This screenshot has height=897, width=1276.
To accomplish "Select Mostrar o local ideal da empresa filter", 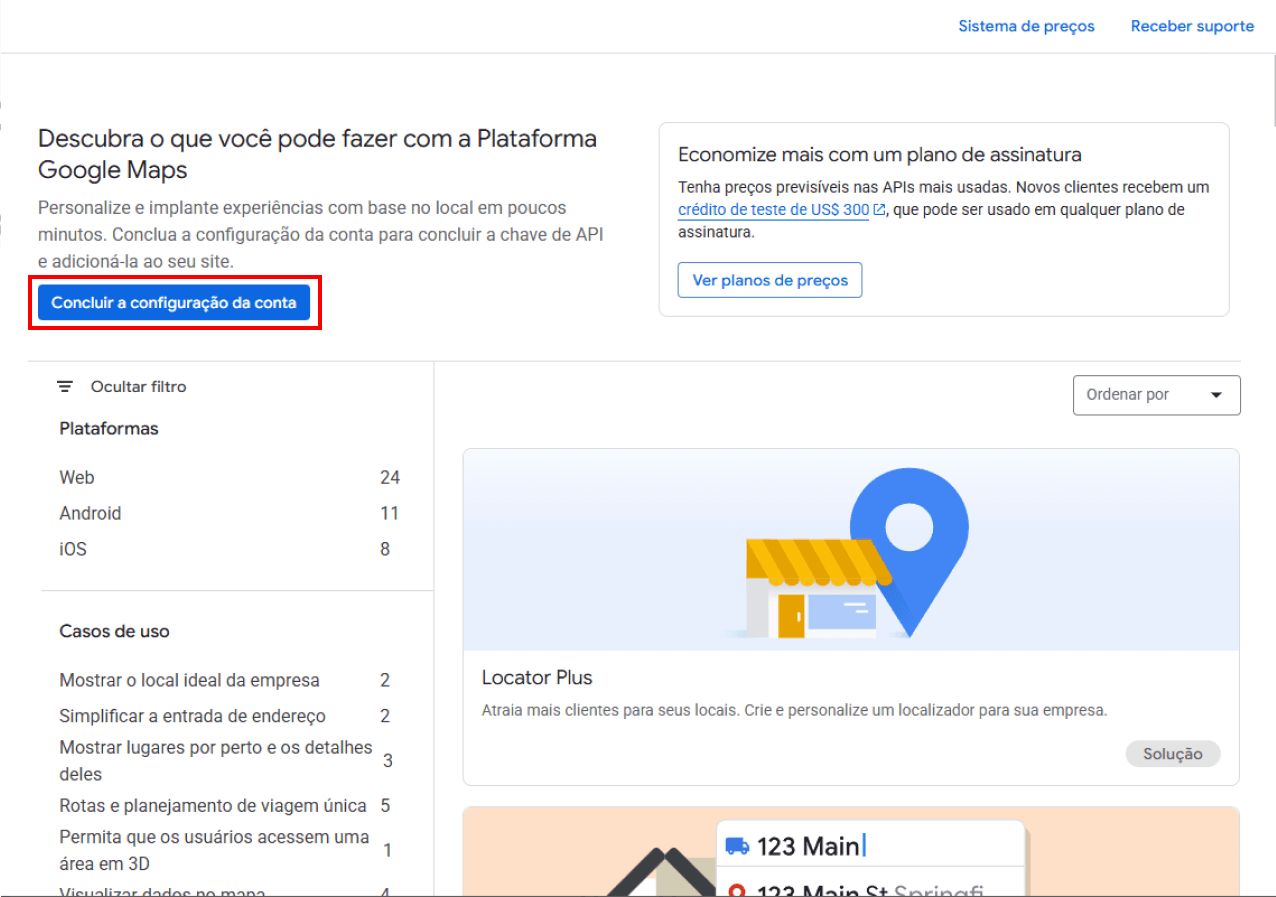I will pos(189,681).
